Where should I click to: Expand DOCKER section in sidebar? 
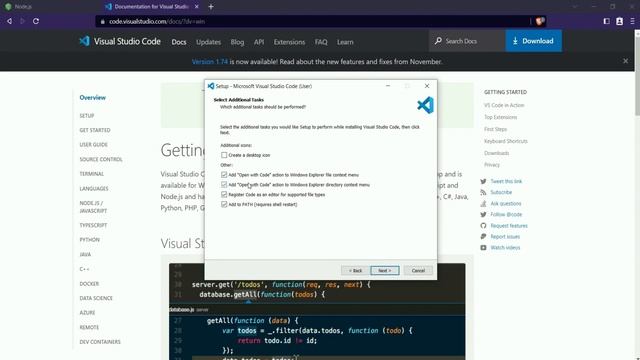click(x=89, y=284)
